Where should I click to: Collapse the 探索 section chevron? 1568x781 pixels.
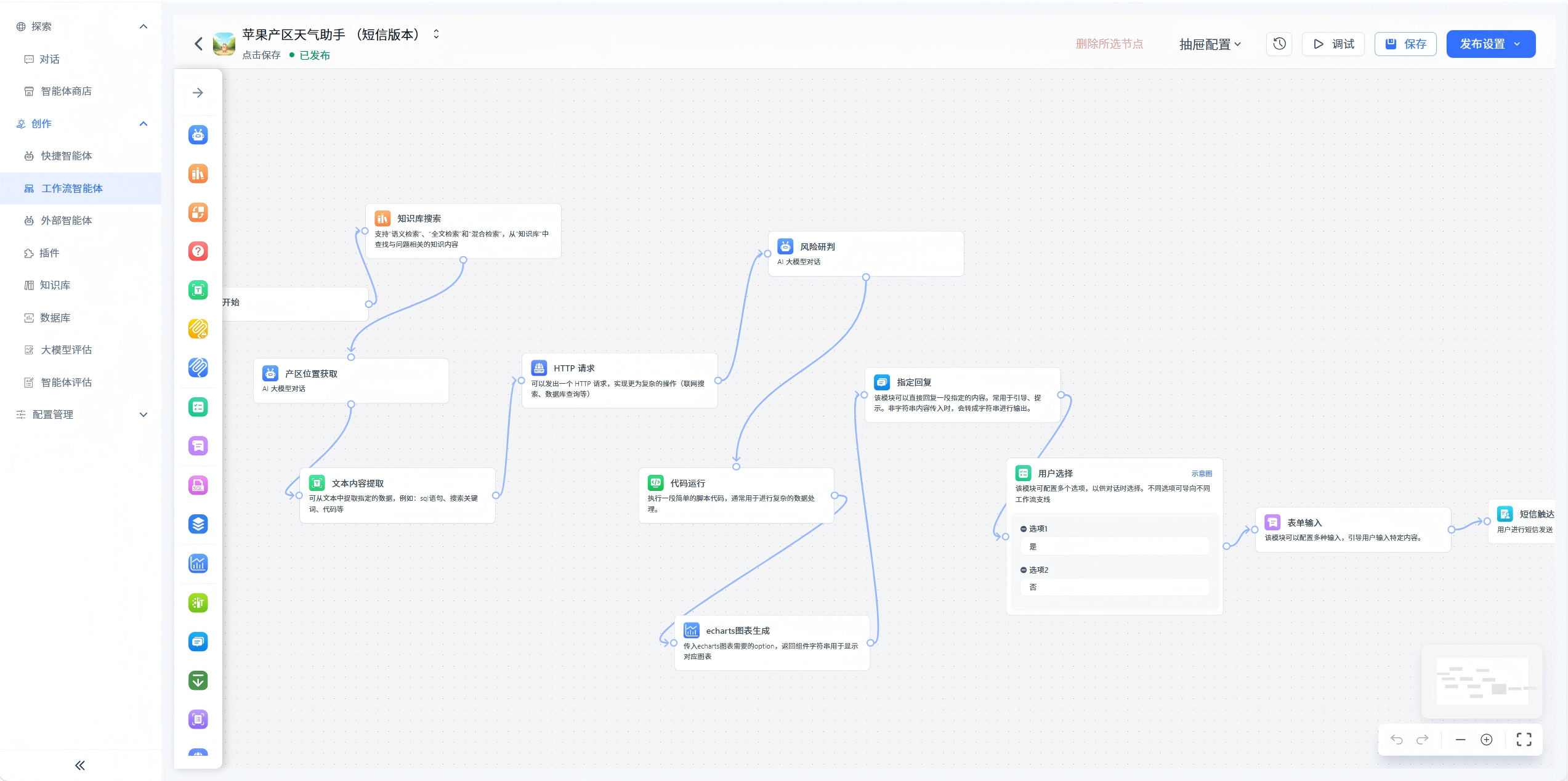pos(143,26)
